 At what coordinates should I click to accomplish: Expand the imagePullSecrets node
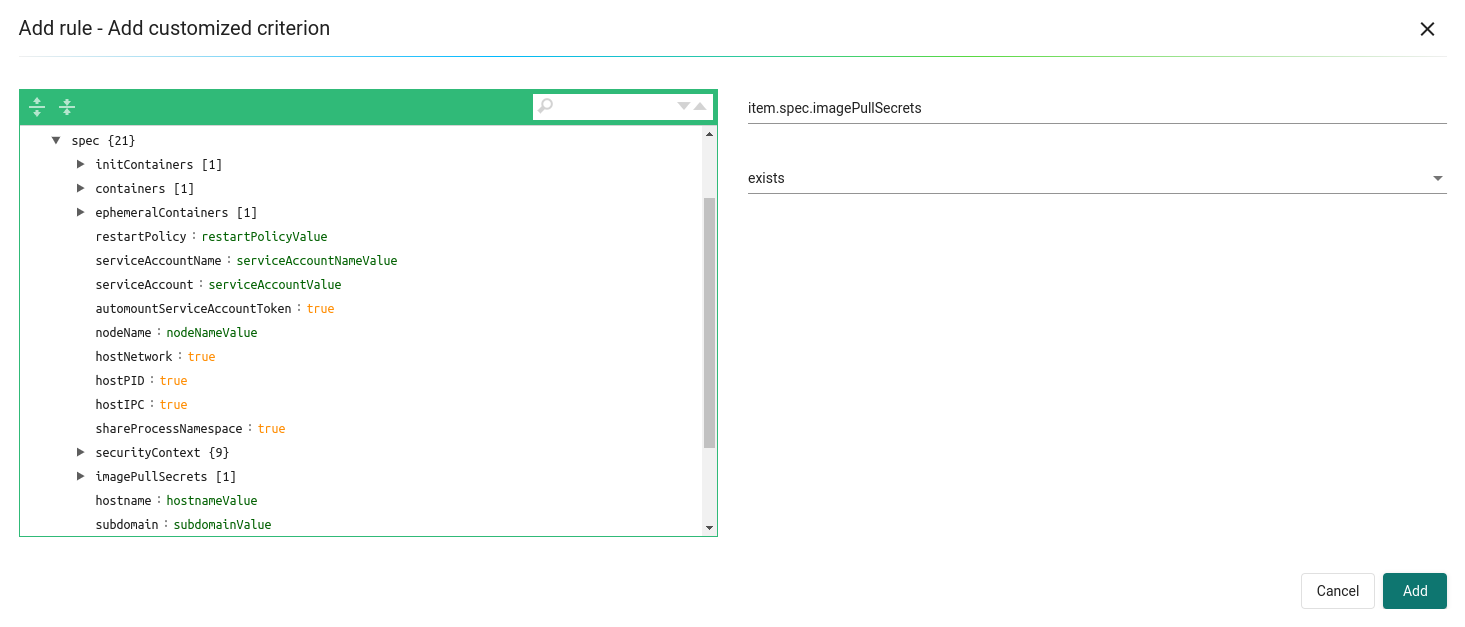[81, 476]
